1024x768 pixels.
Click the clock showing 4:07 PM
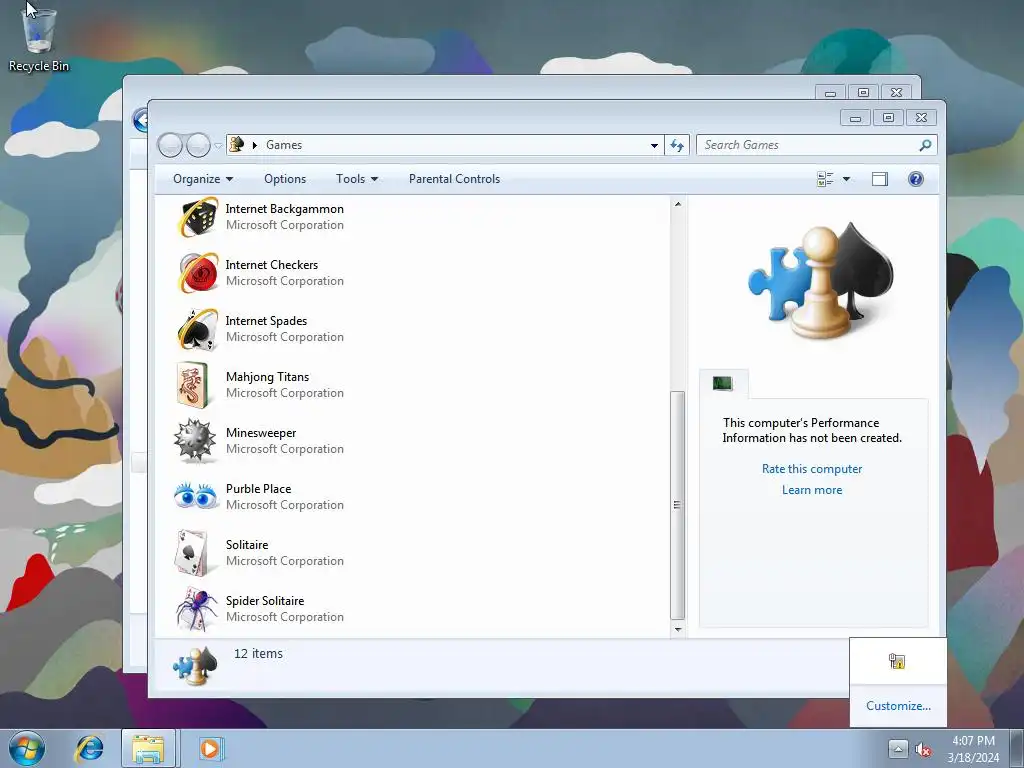(973, 741)
